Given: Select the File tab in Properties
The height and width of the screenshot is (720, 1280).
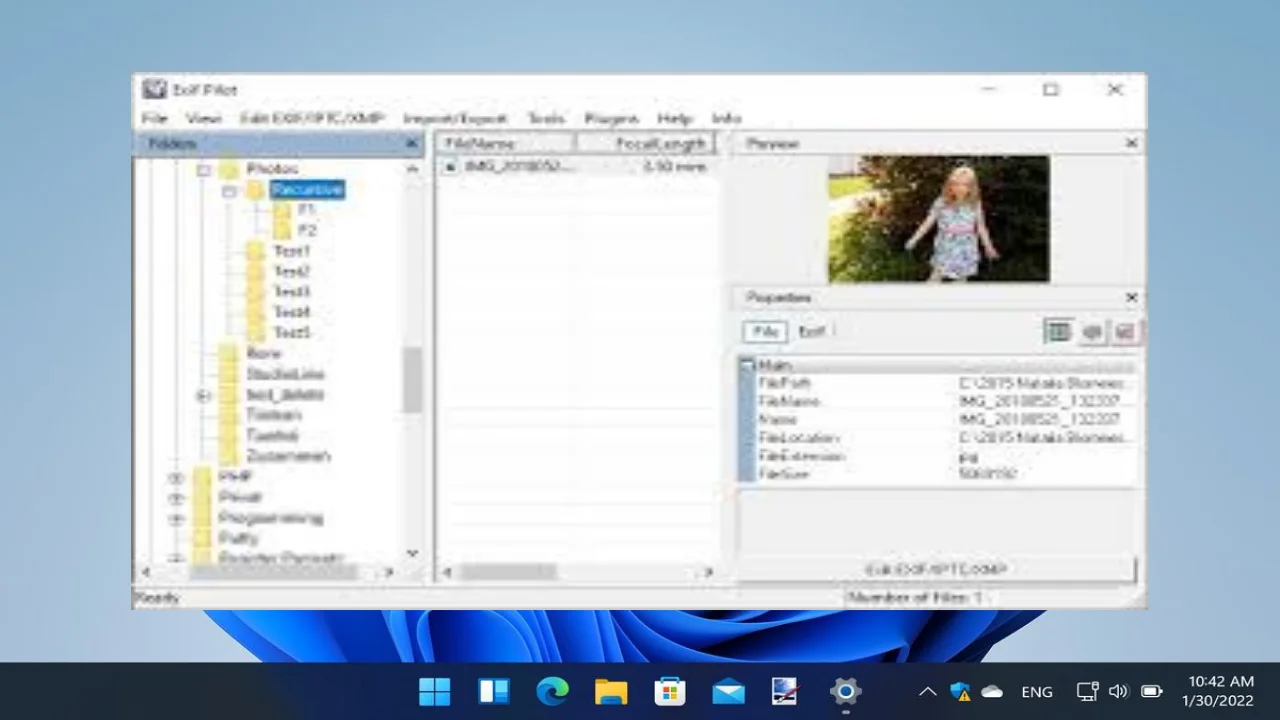Looking at the screenshot, I should 765,331.
